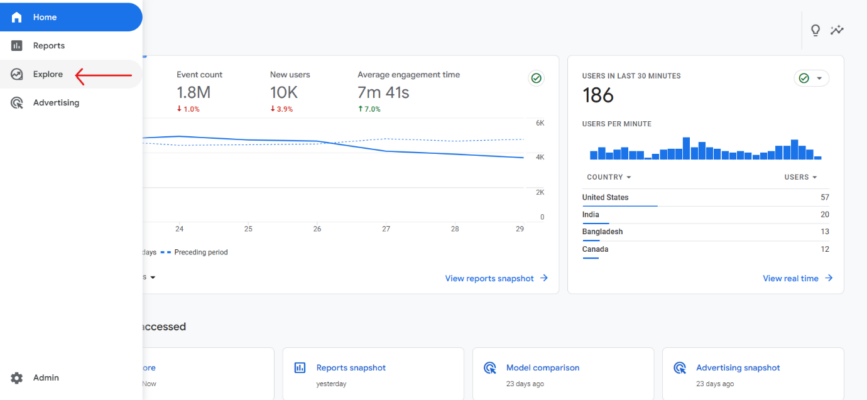Click the Insights lightbulb icon
This screenshot has height=400, width=867.
(815, 30)
